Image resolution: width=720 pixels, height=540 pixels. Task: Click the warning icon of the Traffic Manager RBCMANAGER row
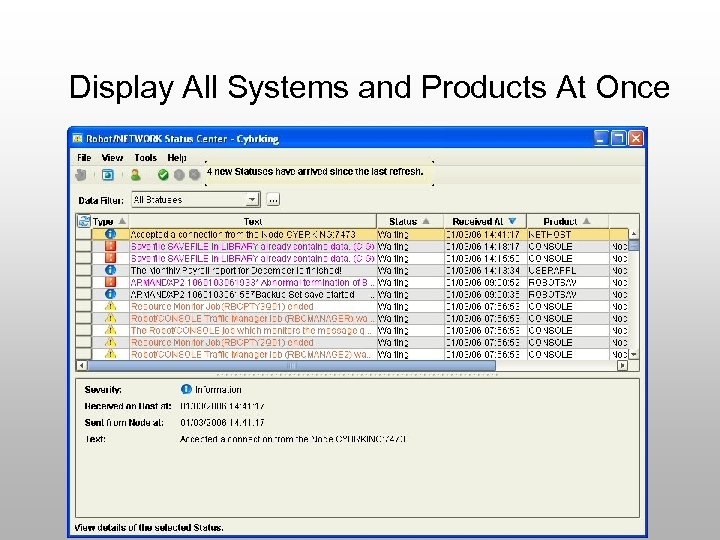pos(110,318)
